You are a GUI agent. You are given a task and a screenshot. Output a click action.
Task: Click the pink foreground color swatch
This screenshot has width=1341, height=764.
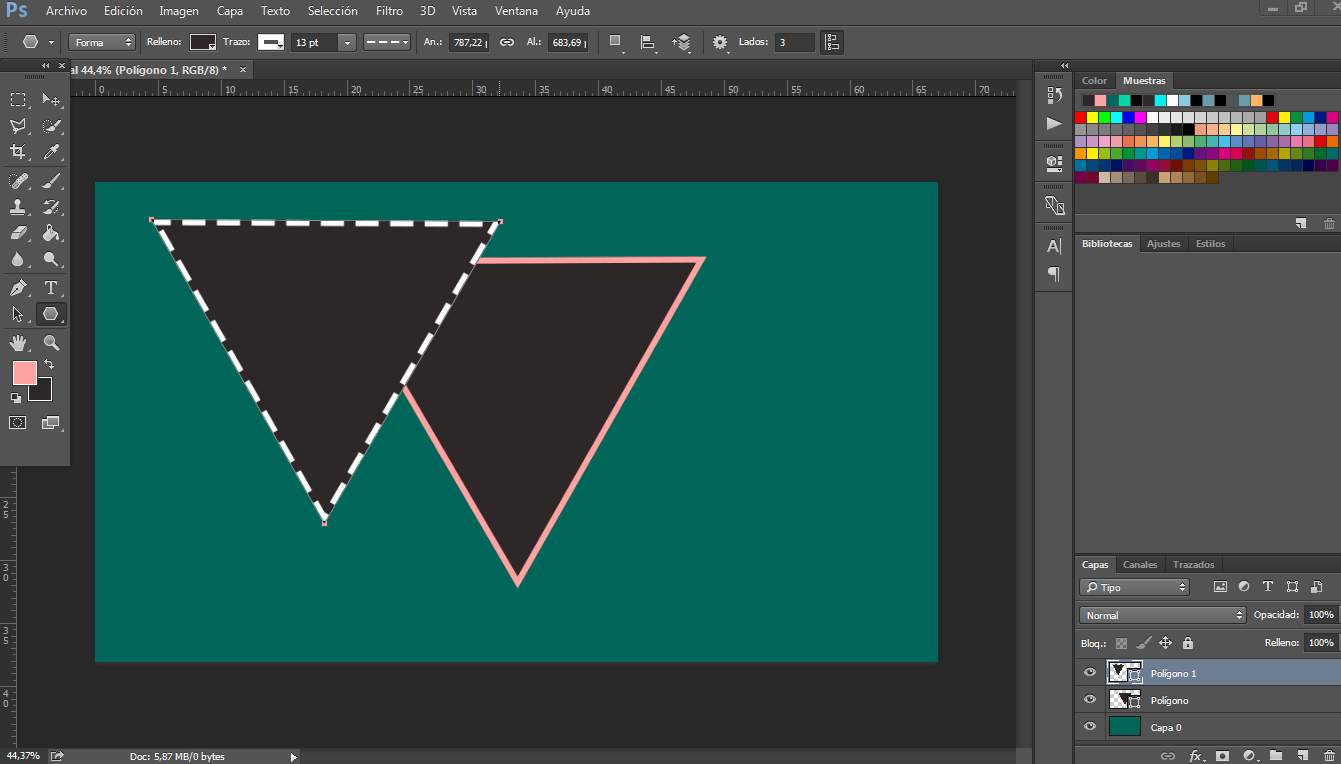24,373
